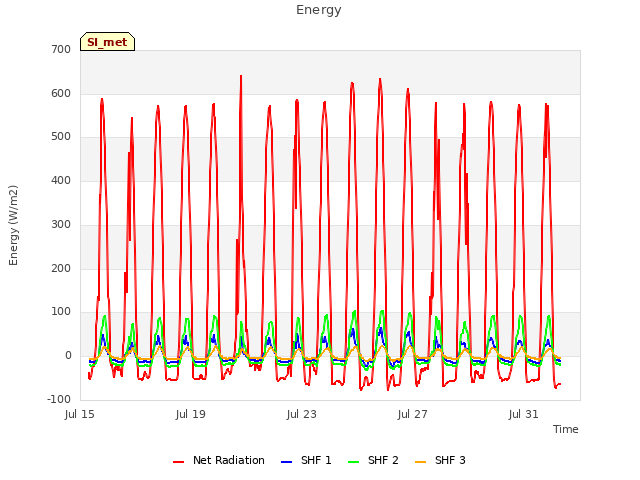
Task: Click the 500 y-axis tick label
Action: click(x=61, y=137)
